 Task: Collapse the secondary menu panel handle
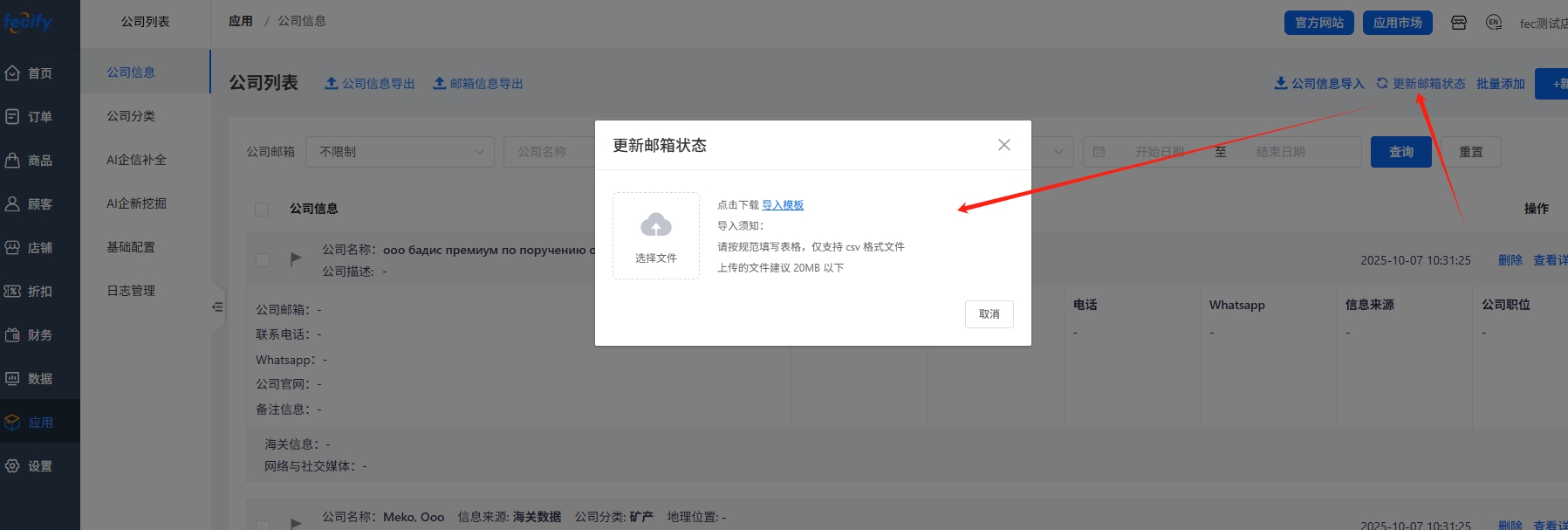[217, 307]
